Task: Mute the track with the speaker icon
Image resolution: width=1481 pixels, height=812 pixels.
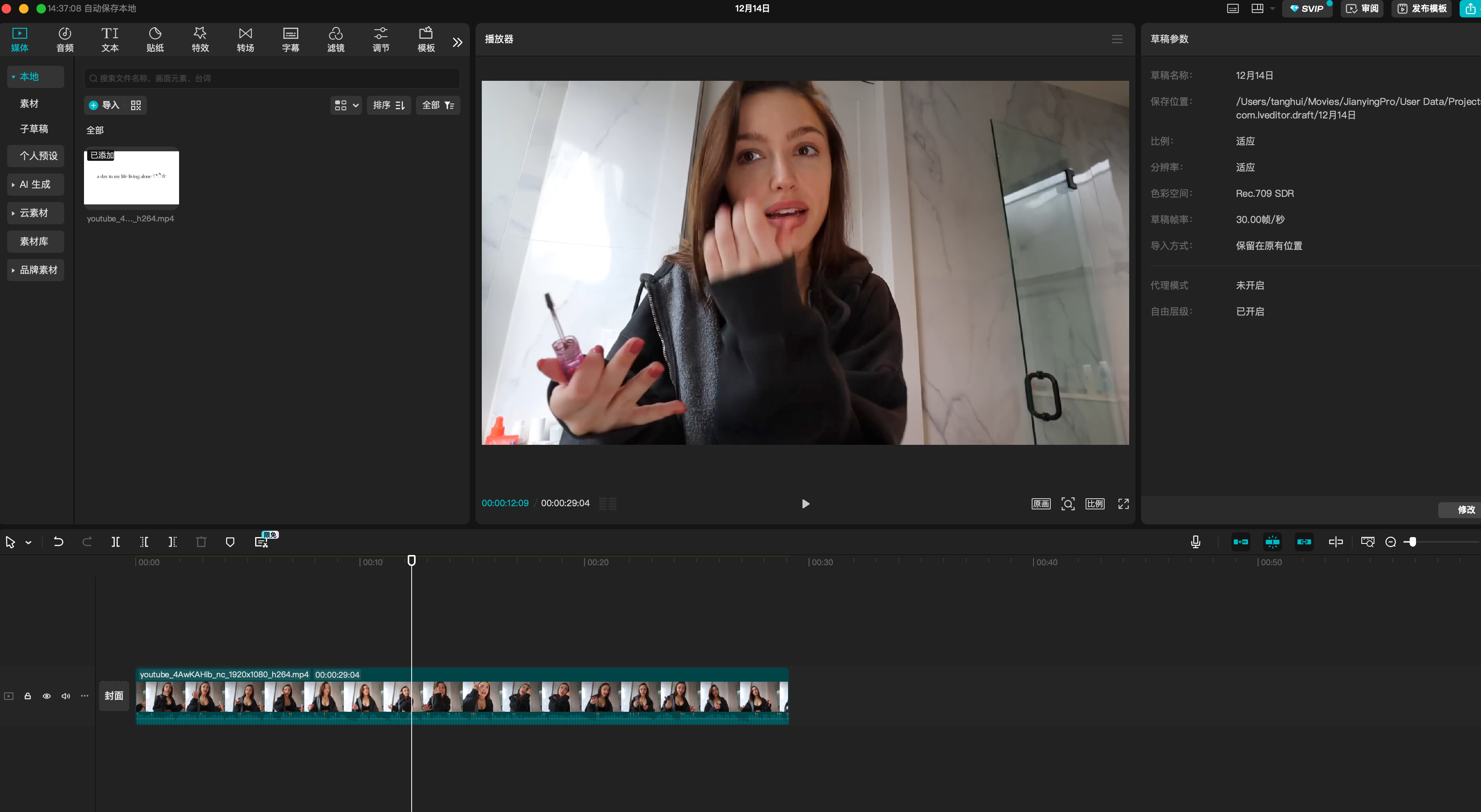Action: click(x=65, y=696)
